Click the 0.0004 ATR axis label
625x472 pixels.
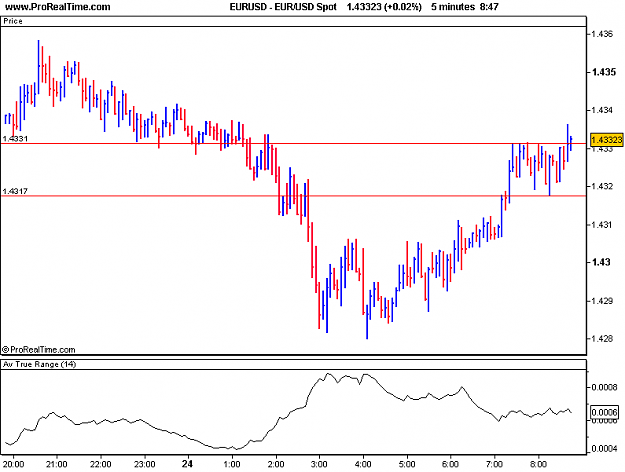coord(604,448)
